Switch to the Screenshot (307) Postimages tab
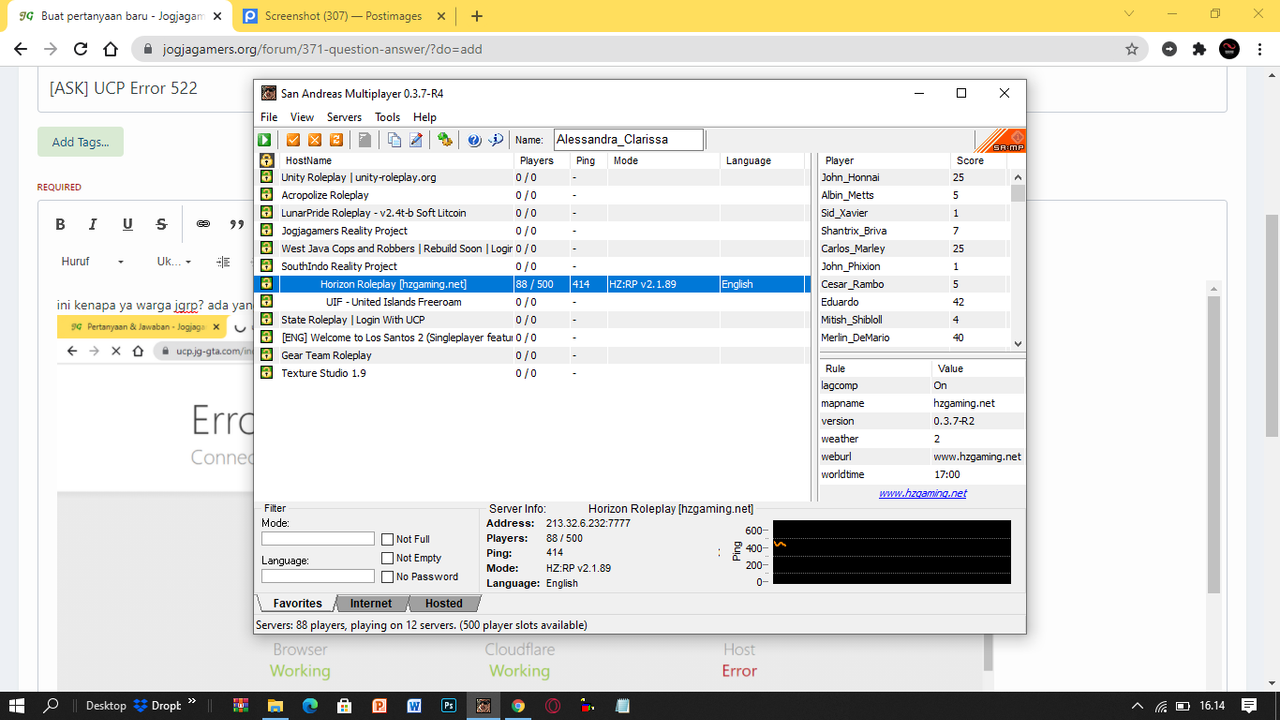The width and height of the screenshot is (1280, 720). click(343, 16)
